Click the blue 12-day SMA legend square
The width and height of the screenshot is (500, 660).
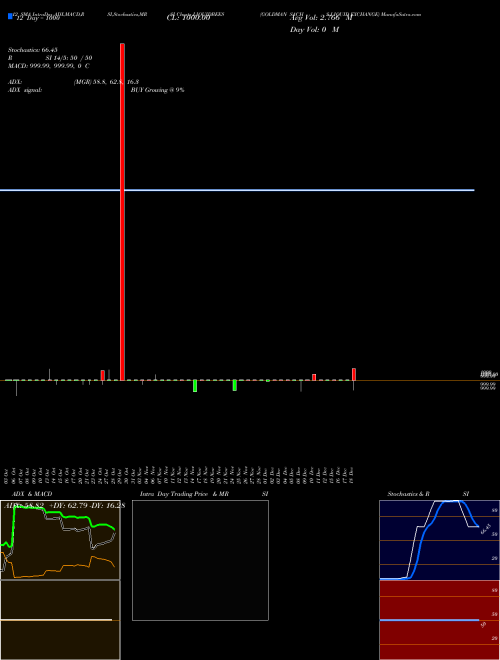tap(10, 16)
